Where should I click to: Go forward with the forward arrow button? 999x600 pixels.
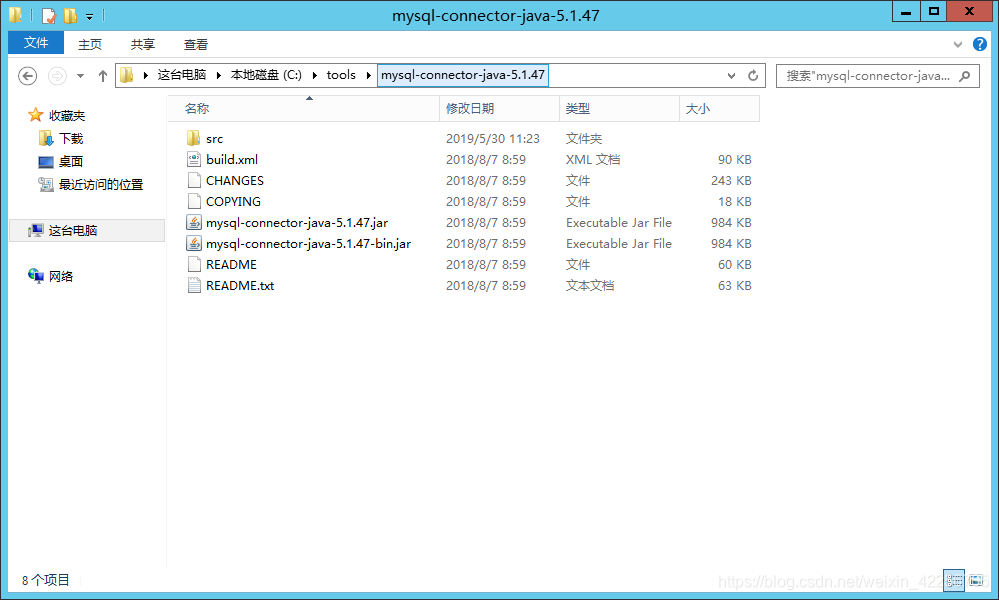(57, 76)
